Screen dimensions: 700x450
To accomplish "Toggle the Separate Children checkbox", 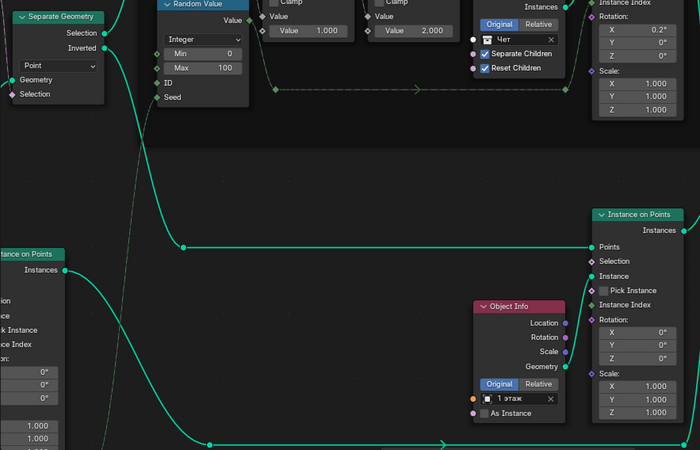I will click(485, 54).
